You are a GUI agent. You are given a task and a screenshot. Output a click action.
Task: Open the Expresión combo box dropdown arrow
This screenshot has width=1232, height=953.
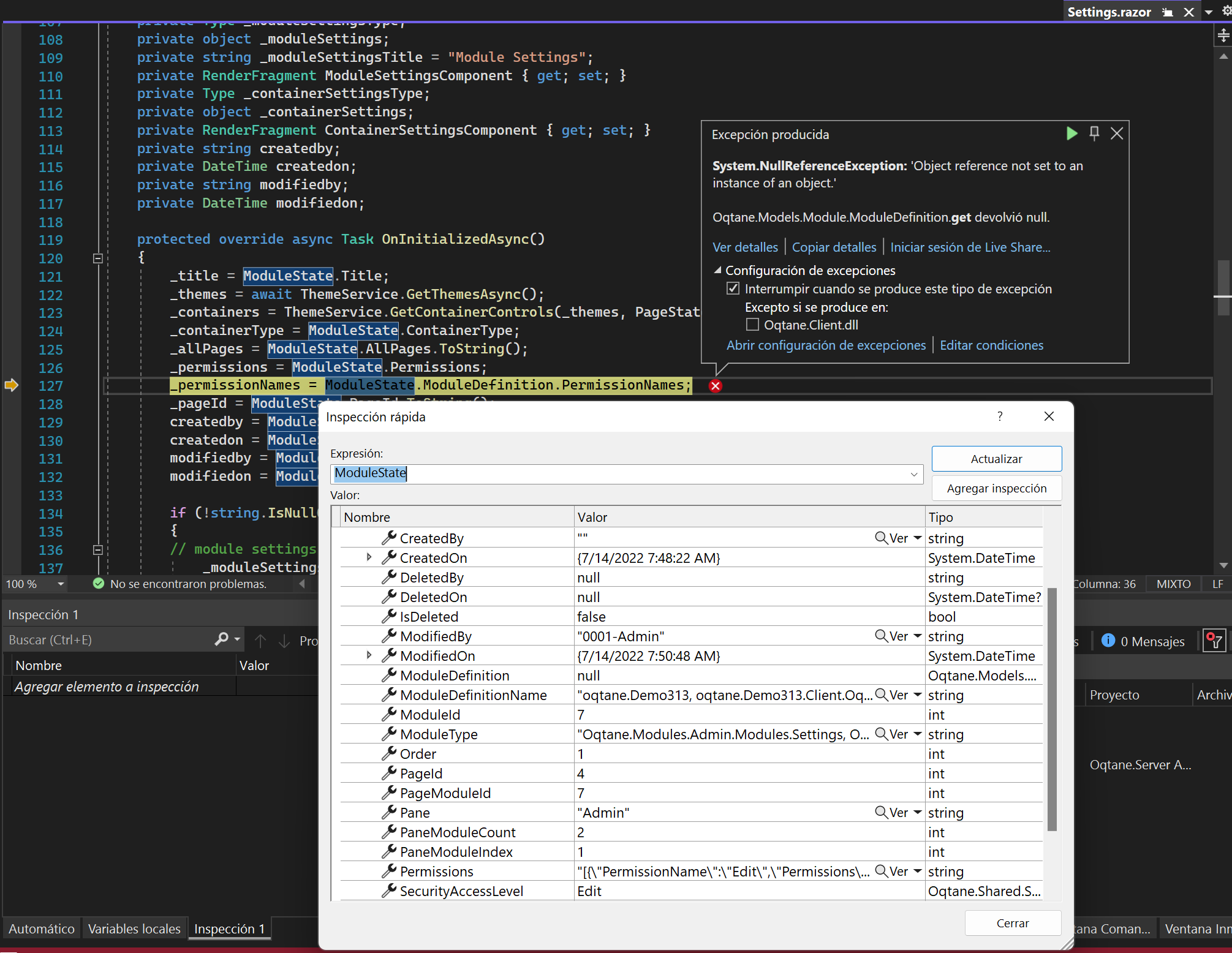(x=913, y=474)
